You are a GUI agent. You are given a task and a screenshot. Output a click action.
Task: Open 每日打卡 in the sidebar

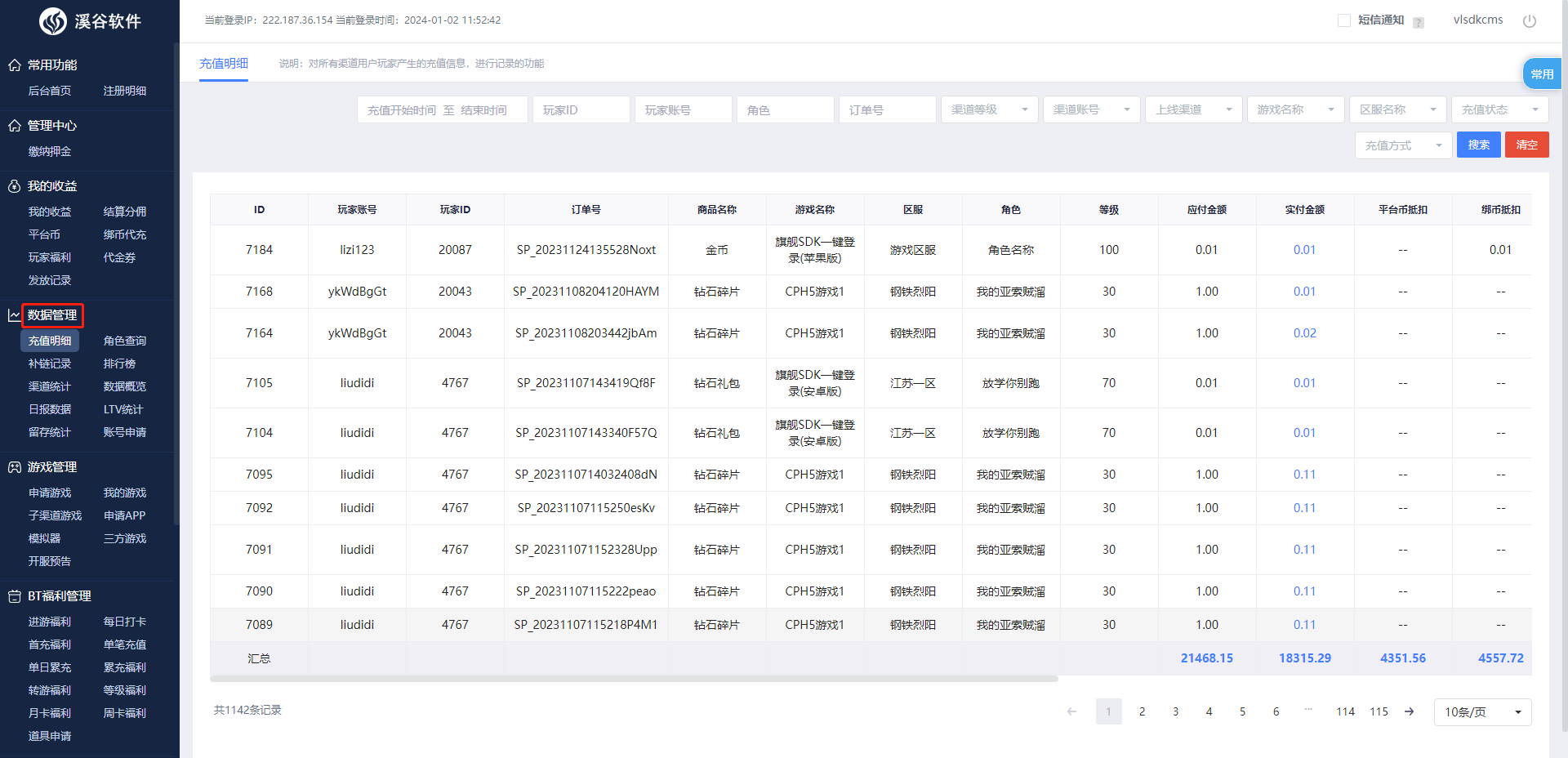click(x=125, y=622)
